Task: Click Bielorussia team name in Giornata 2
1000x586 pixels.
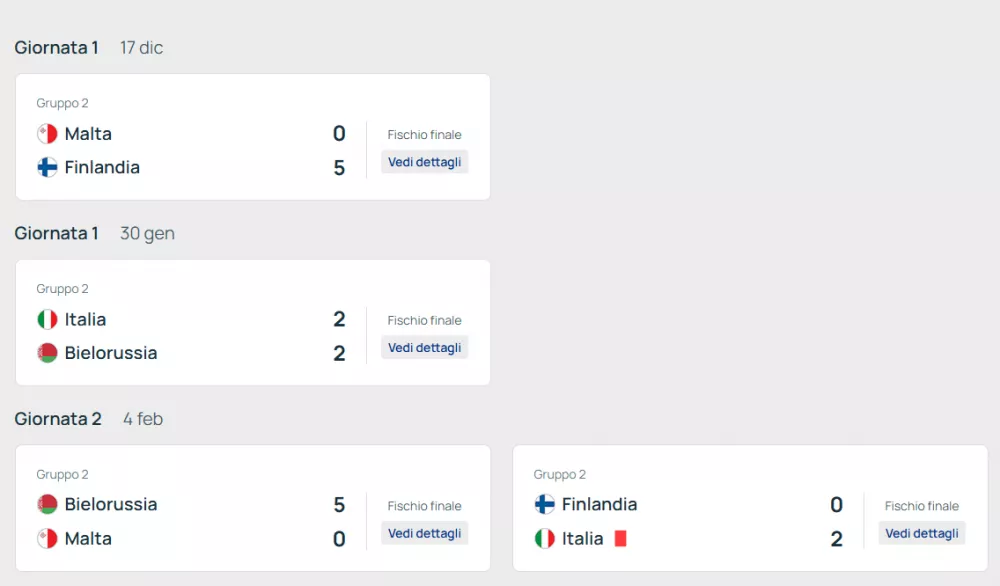Action: [x=111, y=505]
